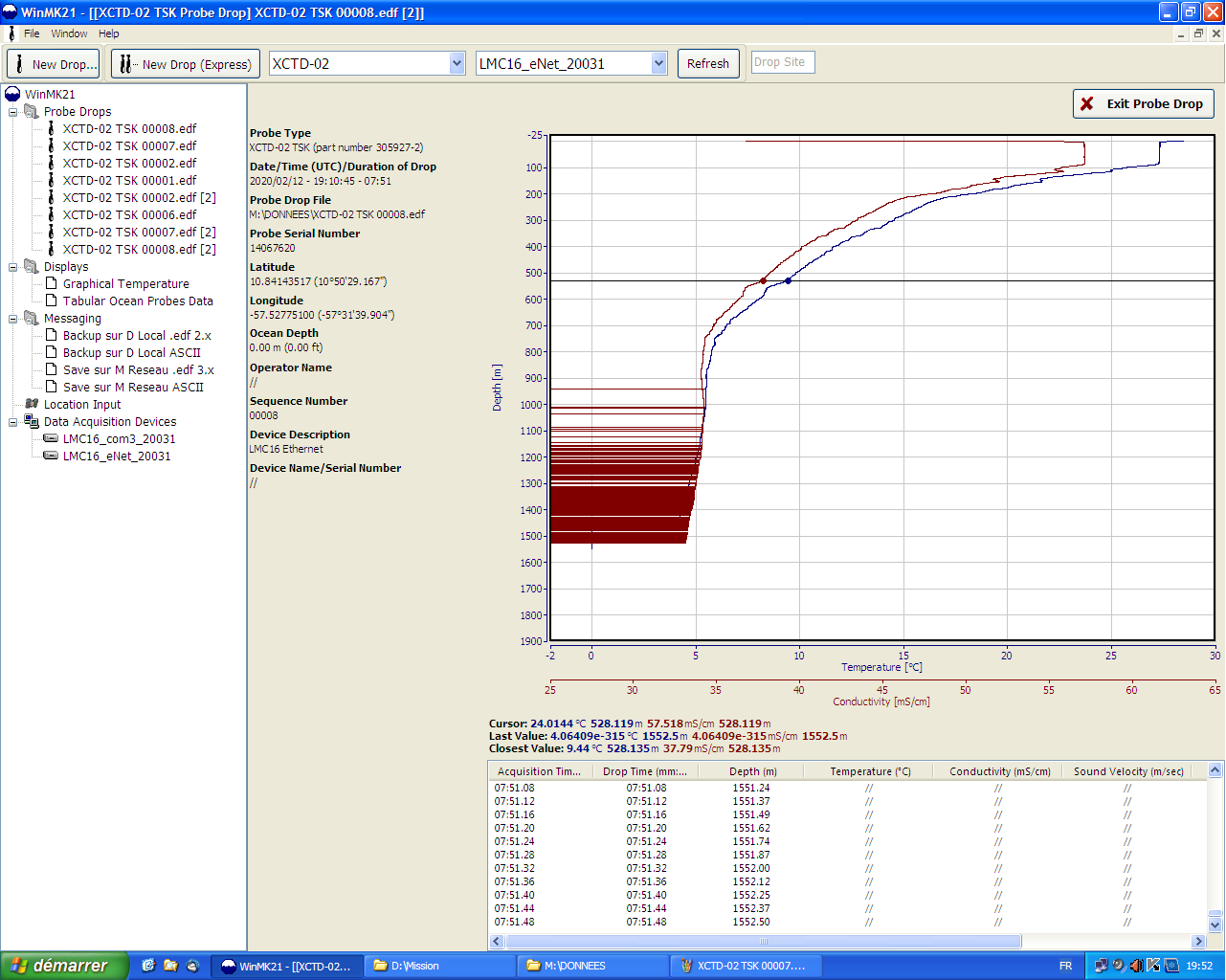The width and height of the screenshot is (1226, 980).
Task: Click the data table horizontal scrollbar thumb
Action: coord(763,942)
